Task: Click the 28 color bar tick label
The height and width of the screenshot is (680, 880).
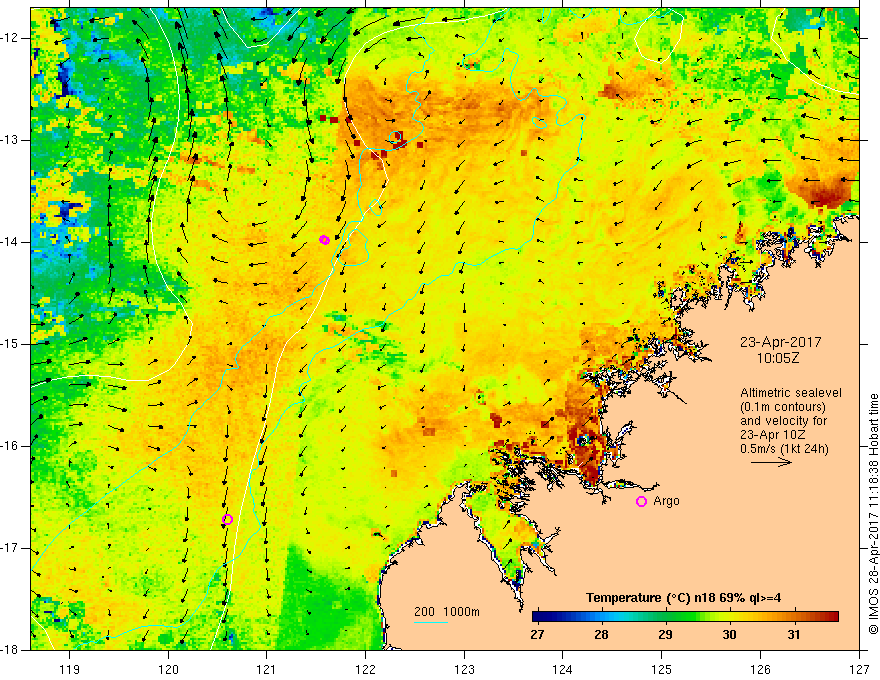Action: pos(601,635)
